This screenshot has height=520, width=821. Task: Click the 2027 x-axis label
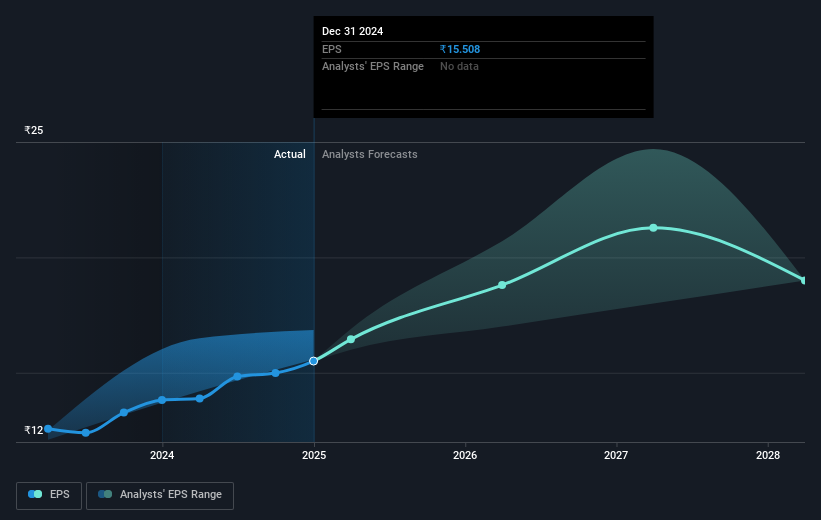coord(616,455)
